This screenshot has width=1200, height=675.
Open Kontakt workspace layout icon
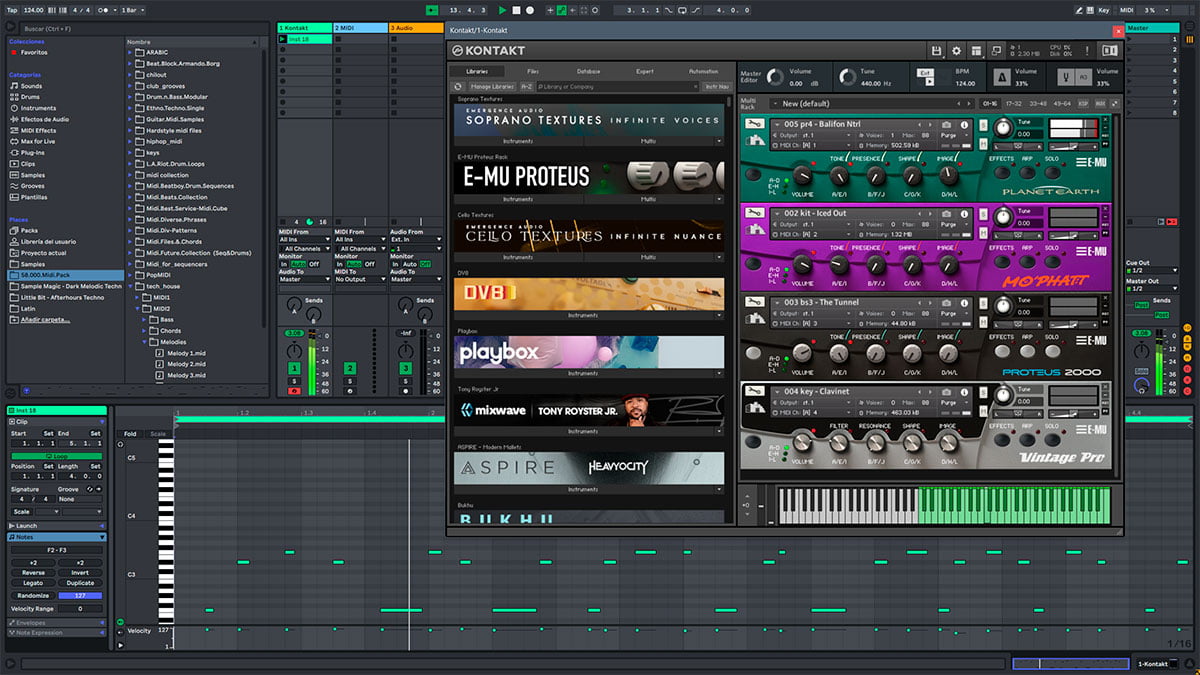coord(976,51)
